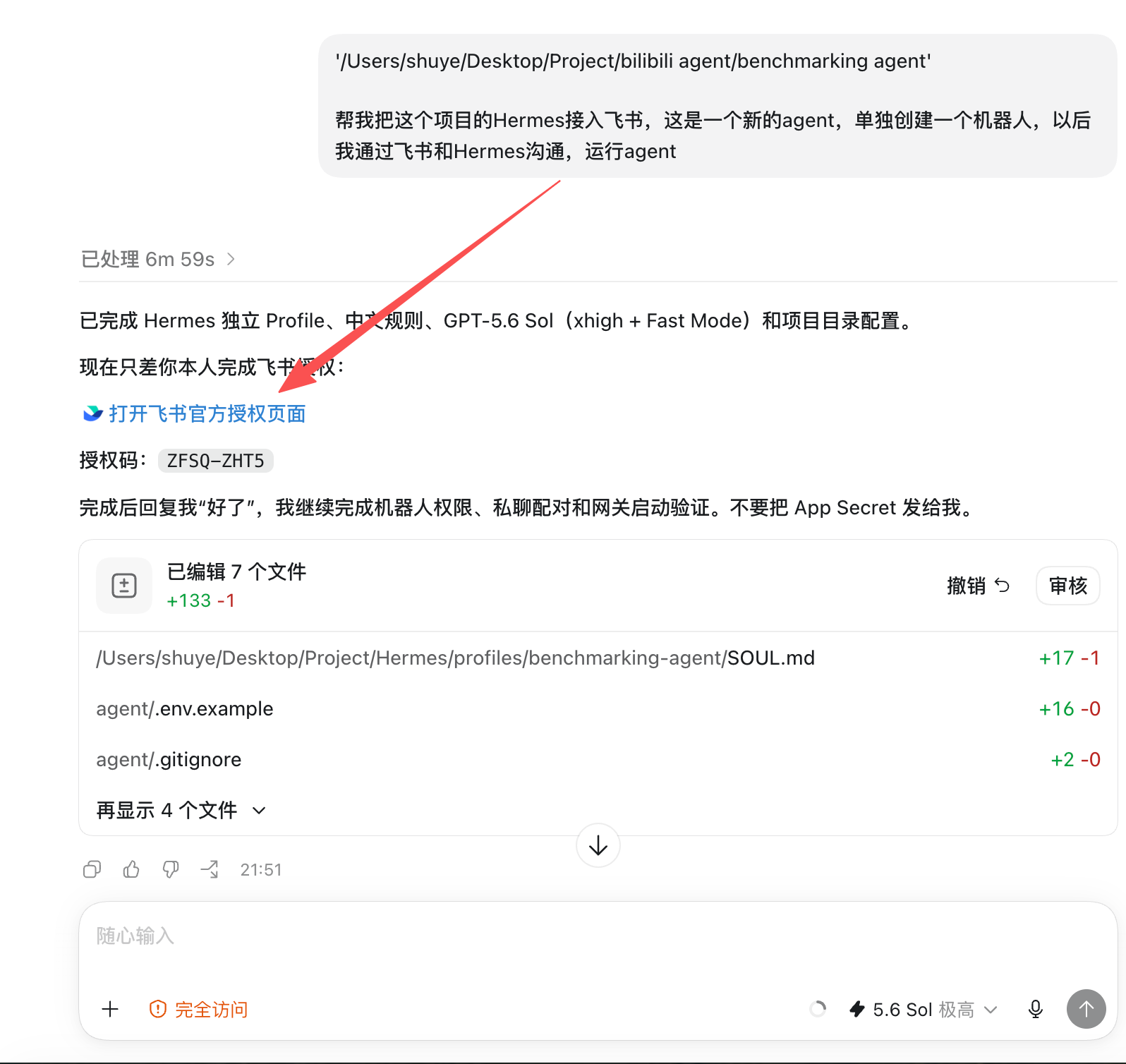This screenshot has height=1064, width=1126.
Task: Open the agent/.env.example file row
Action: 598,708
